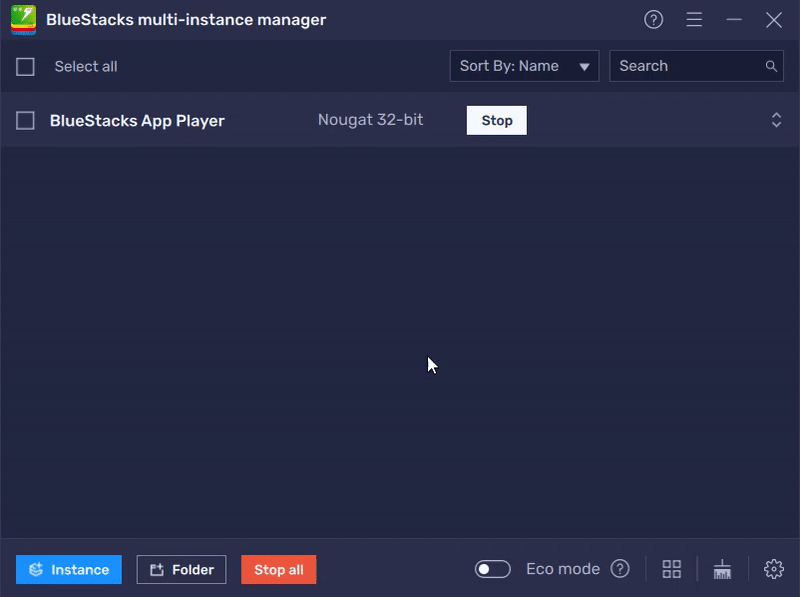This screenshot has width=800, height=597.
Task: Toggle the Eco mode switch
Action: pyautogui.click(x=492, y=569)
